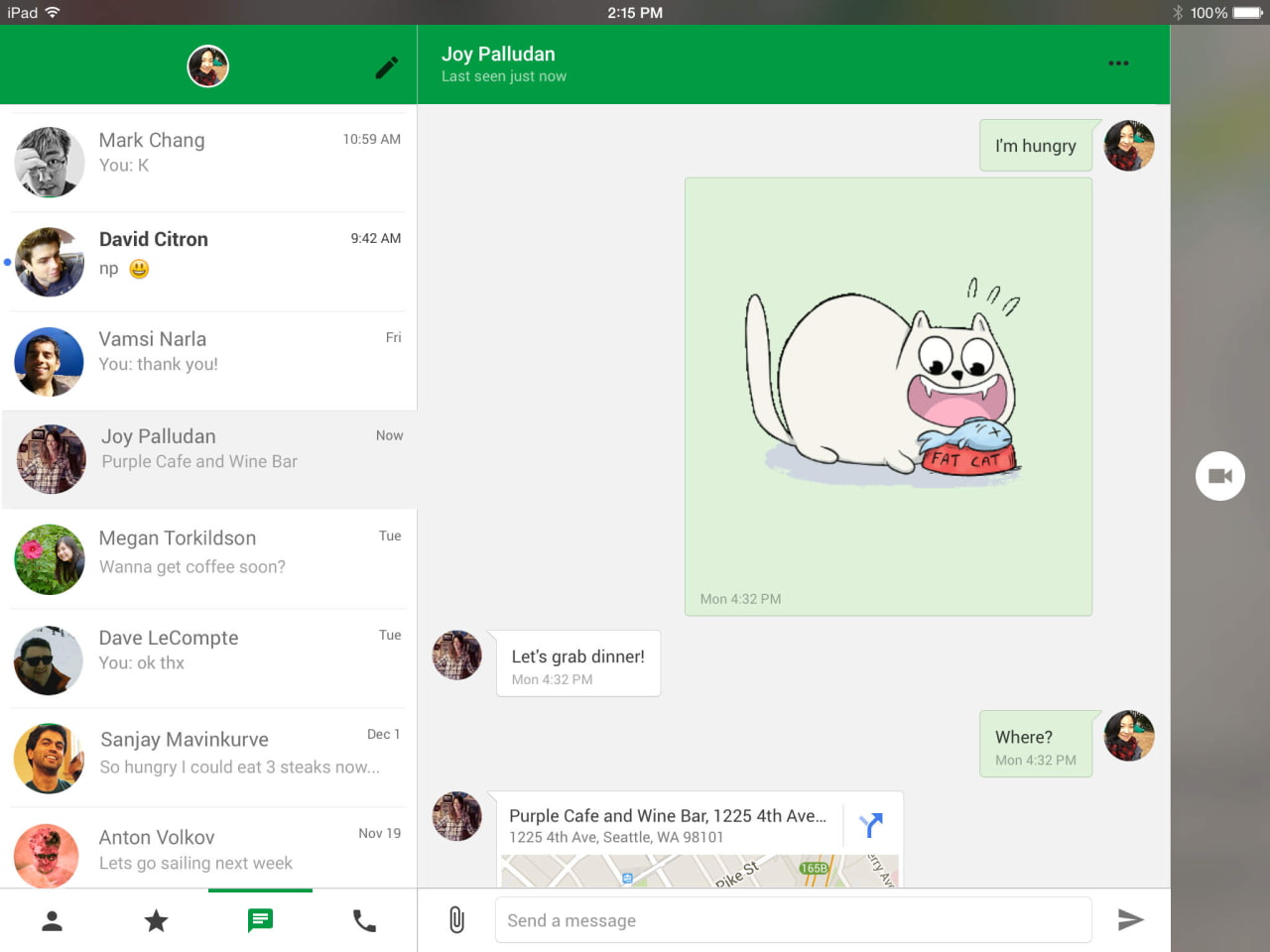Open the conversation overflow menu
1270x952 pixels.
pyautogui.click(x=1118, y=62)
